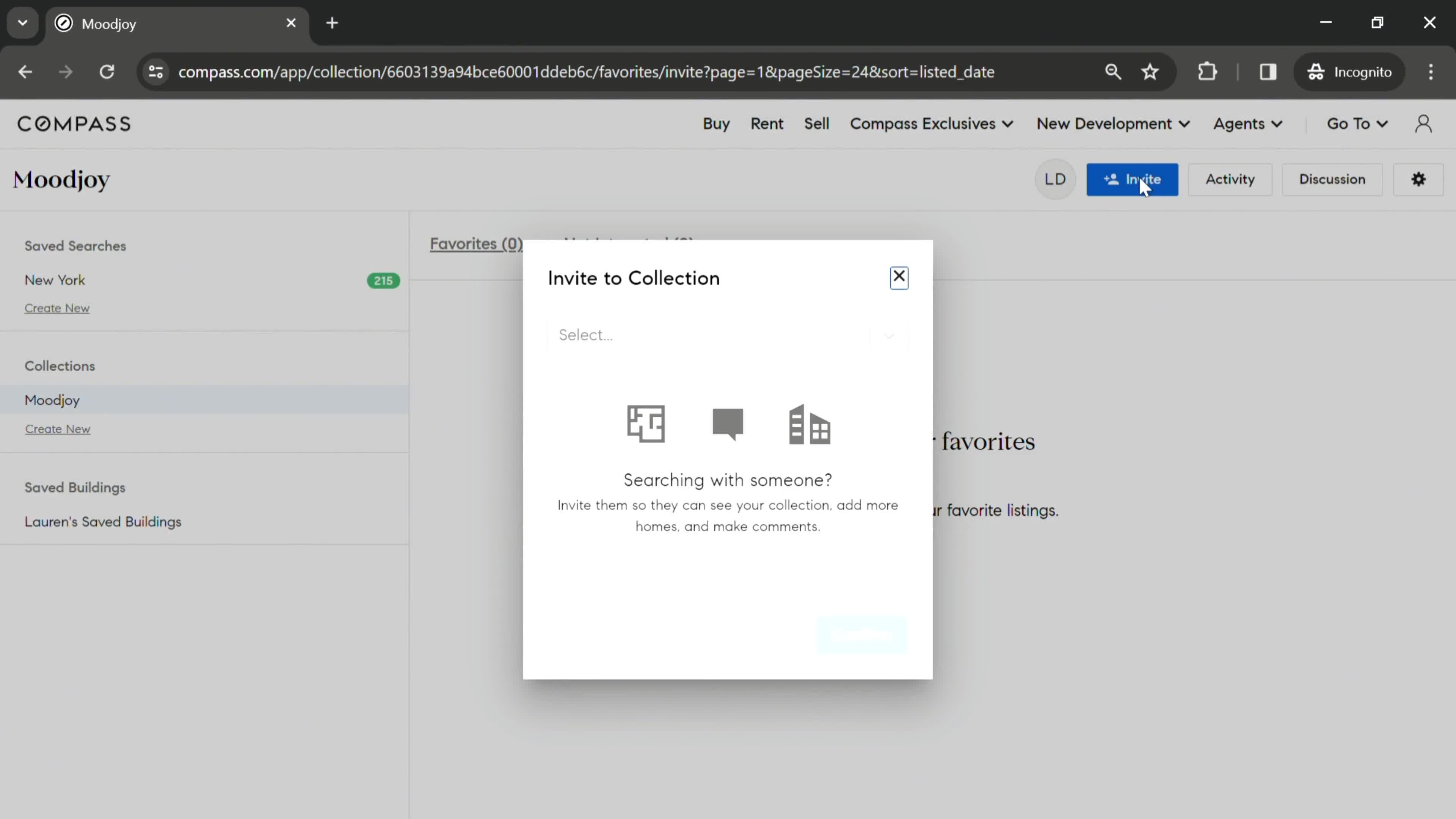Toggle the browser side panel
Screen dimensions: 1456x819
click(1268, 72)
